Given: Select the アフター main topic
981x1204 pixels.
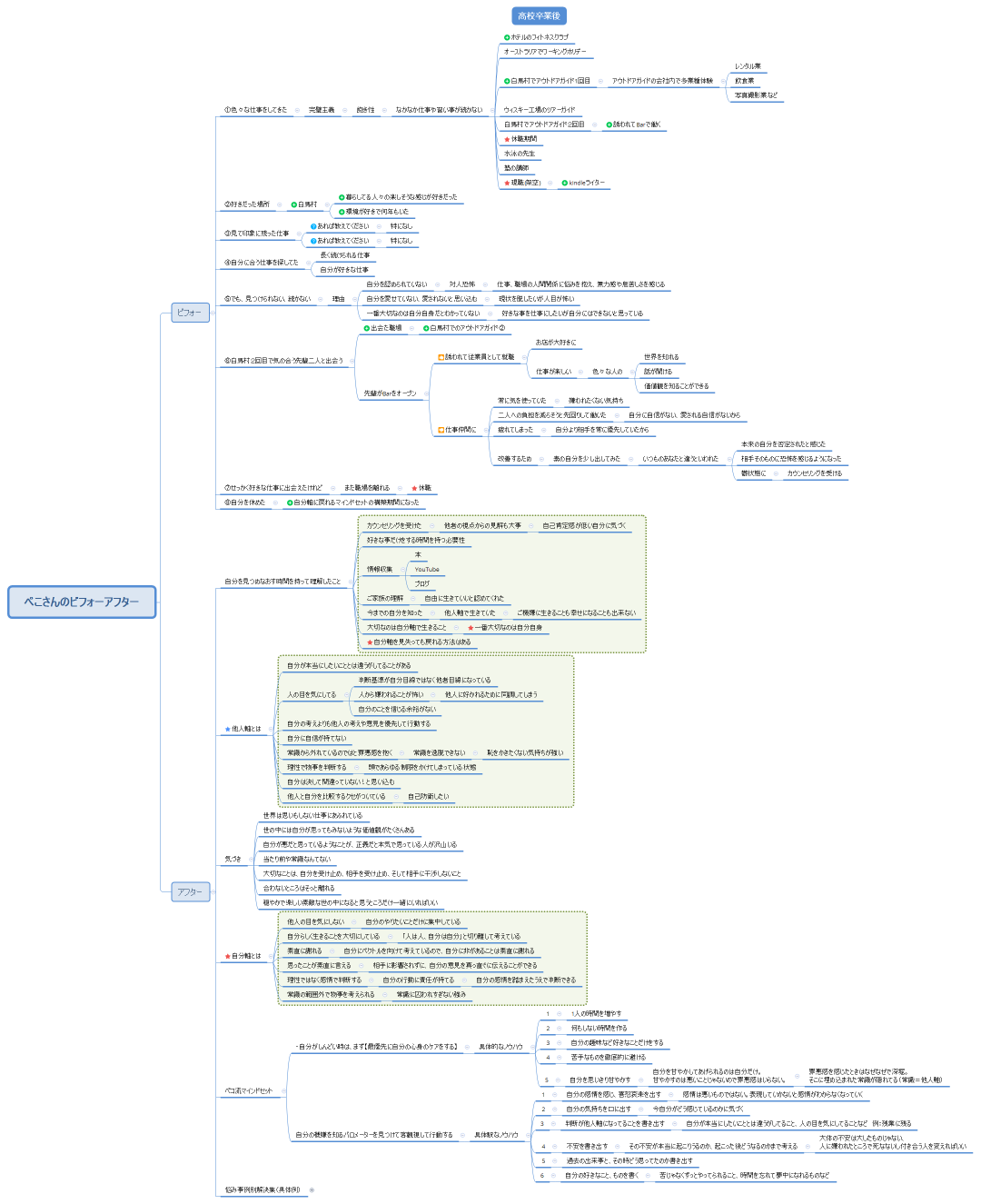Looking at the screenshot, I should click(x=190, y=892).
